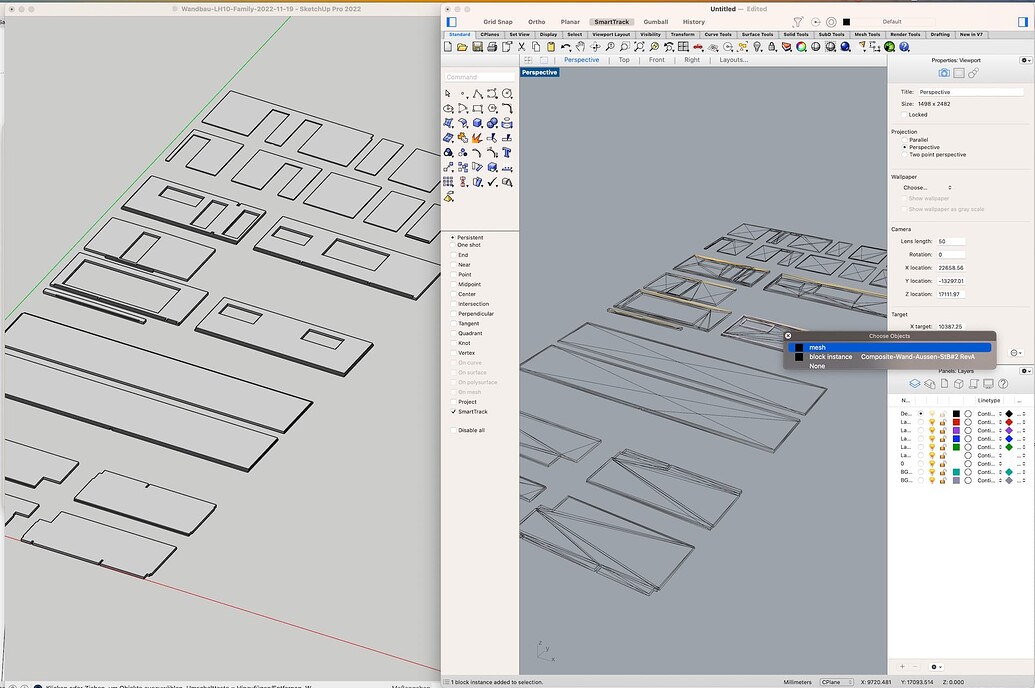Select the arrow selection tool in Rhino's tool palette
Viewport: 1035px width, 688px height.
pyautogui.click(x=447, y=92)
